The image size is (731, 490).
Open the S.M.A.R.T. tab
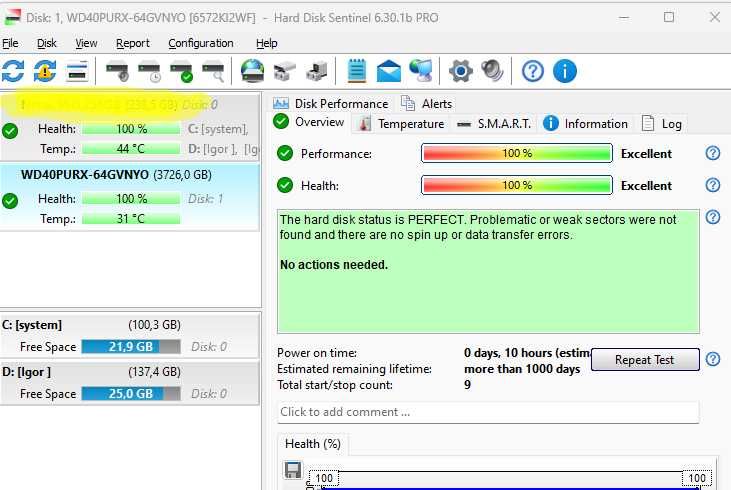coord(494,124)
